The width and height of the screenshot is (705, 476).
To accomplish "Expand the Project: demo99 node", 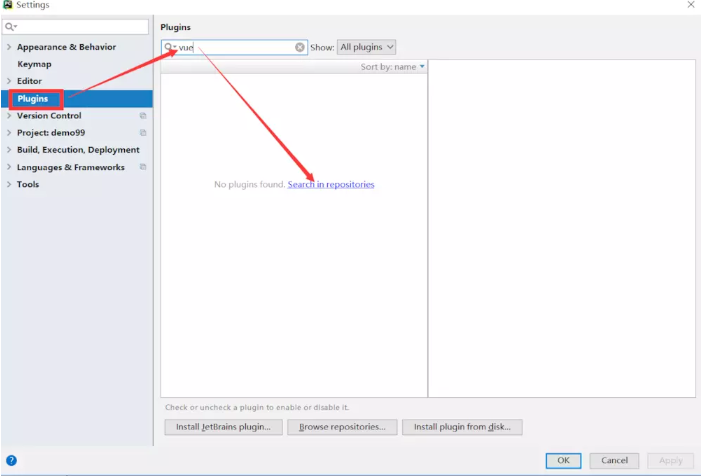I will [9, 133].
